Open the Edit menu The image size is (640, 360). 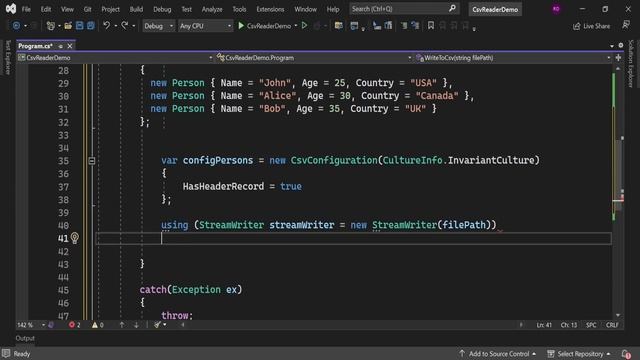pos(46,9)
